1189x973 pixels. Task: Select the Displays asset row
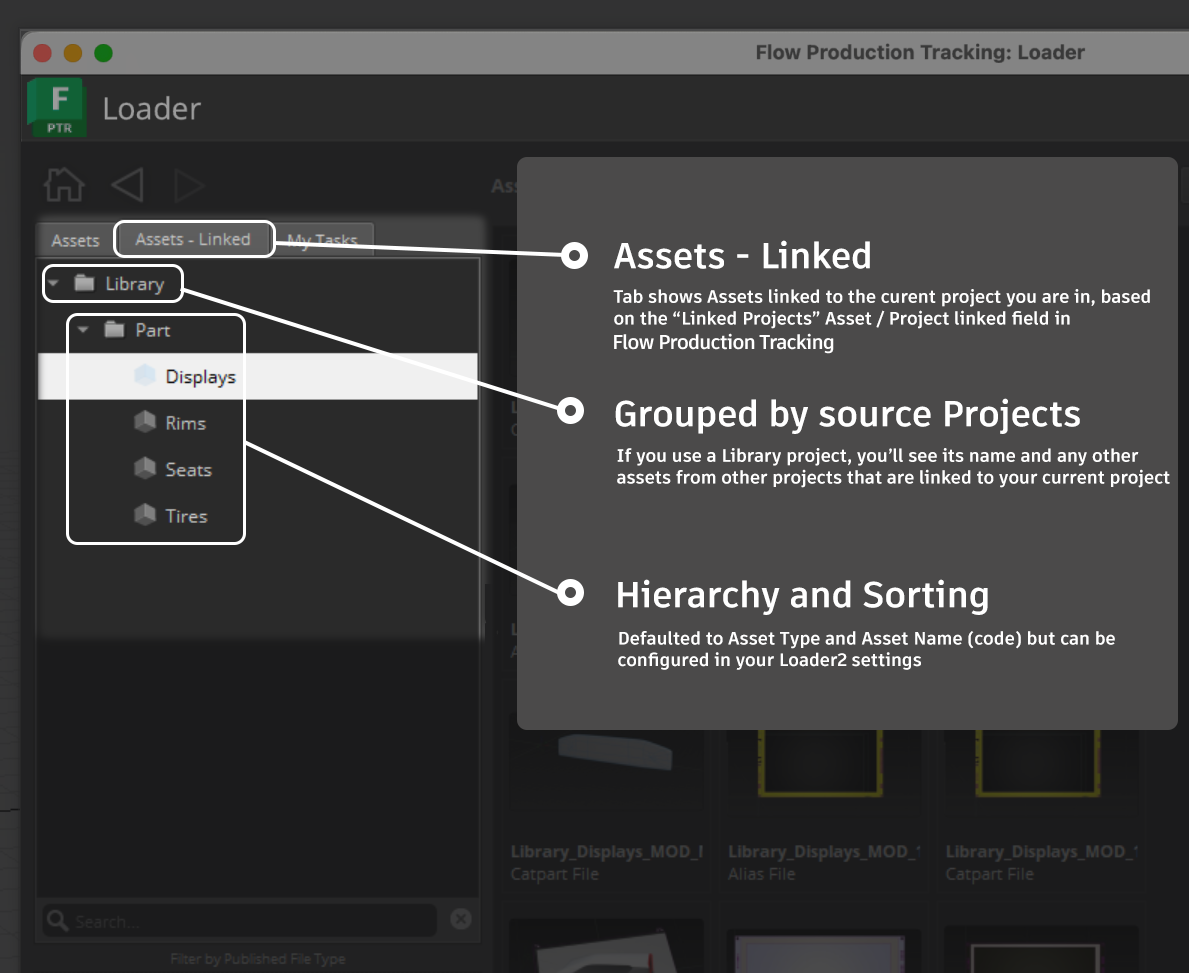point(258,376)
